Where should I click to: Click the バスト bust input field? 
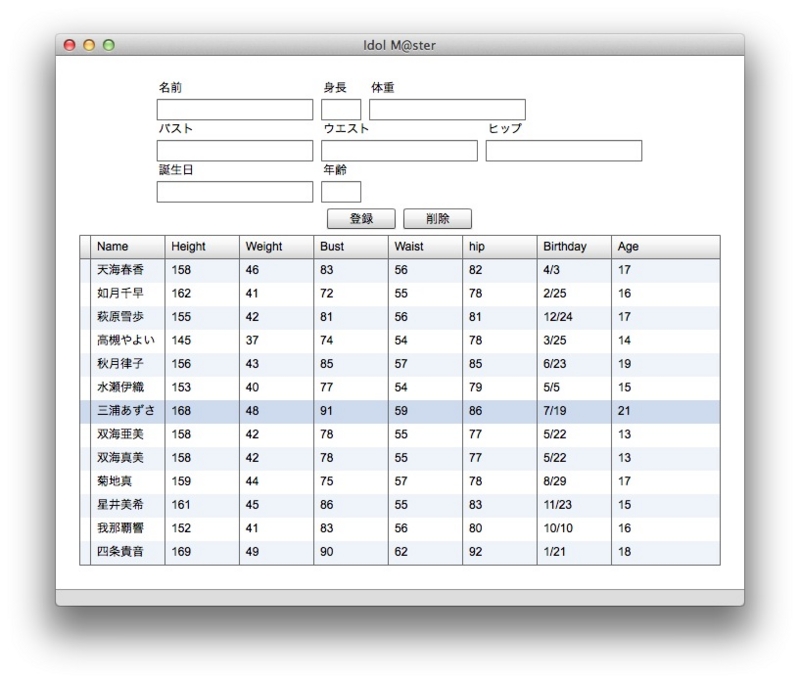[x=235, y=150]
